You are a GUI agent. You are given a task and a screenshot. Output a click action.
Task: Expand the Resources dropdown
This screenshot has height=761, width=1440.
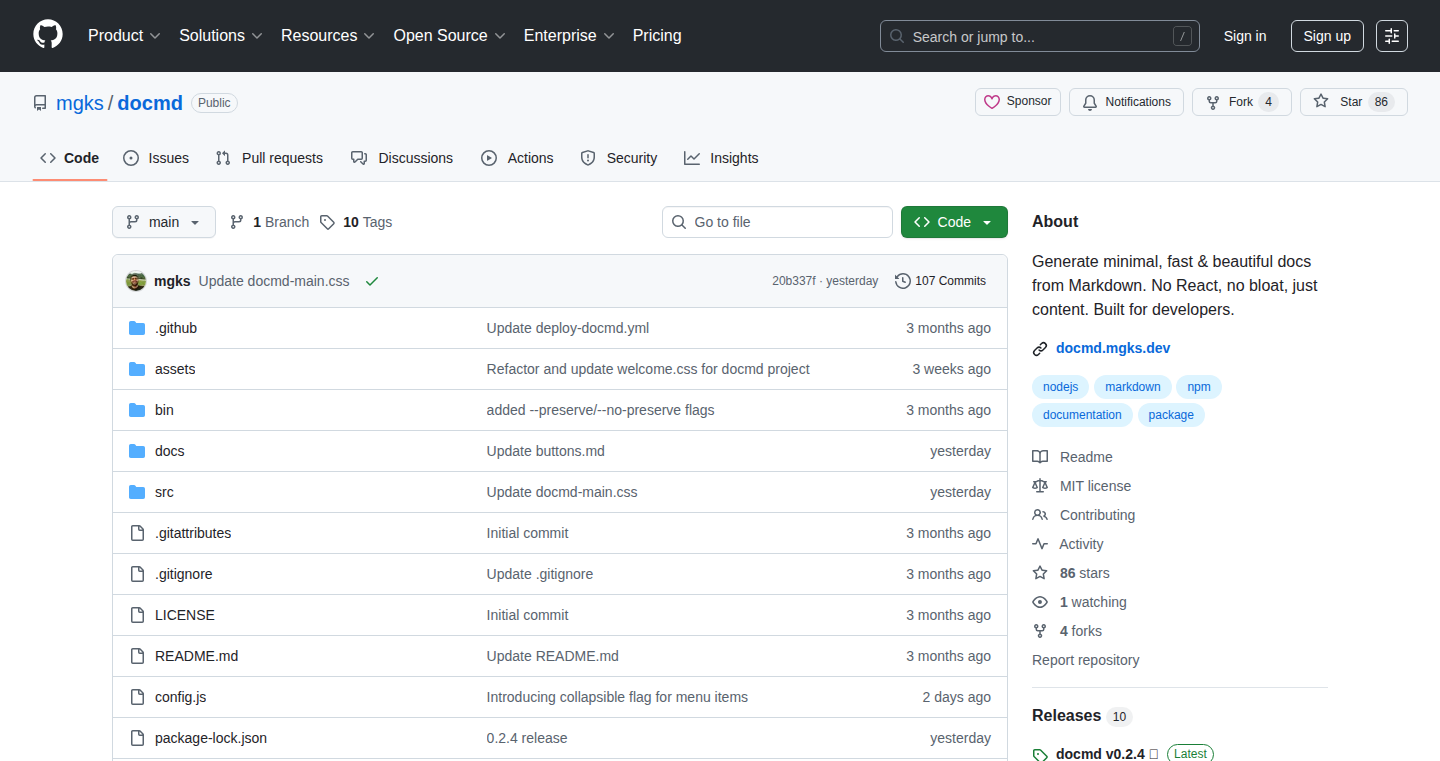(x=328, y=36)
